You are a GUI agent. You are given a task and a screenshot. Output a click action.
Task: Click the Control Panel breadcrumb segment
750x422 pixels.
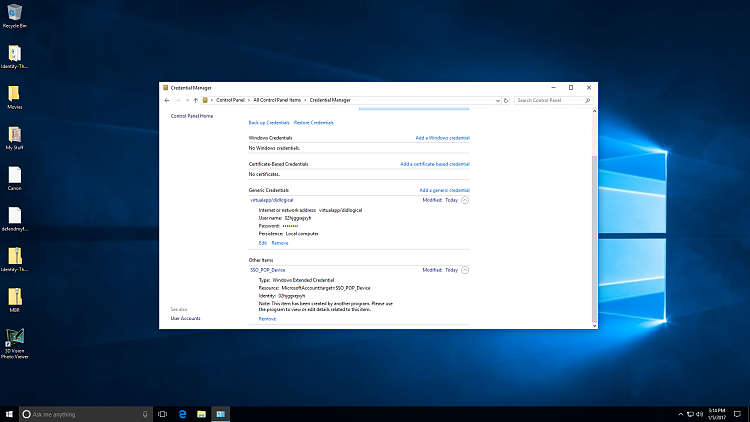(230, 100)
